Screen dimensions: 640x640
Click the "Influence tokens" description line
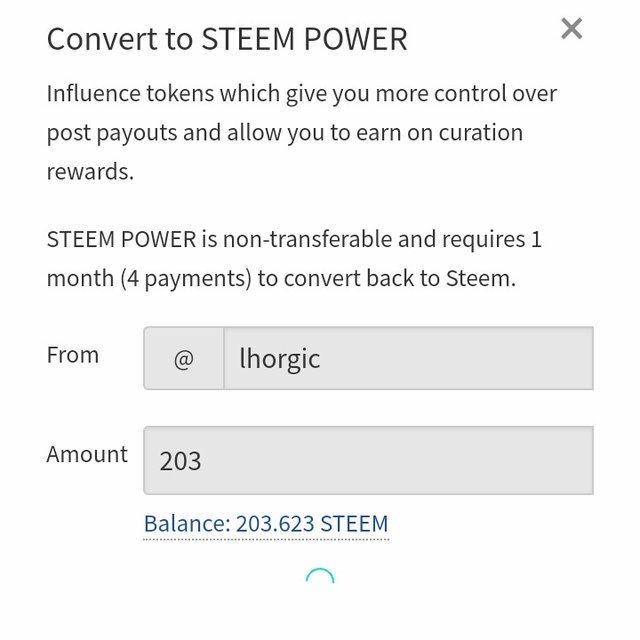[302, 94]
